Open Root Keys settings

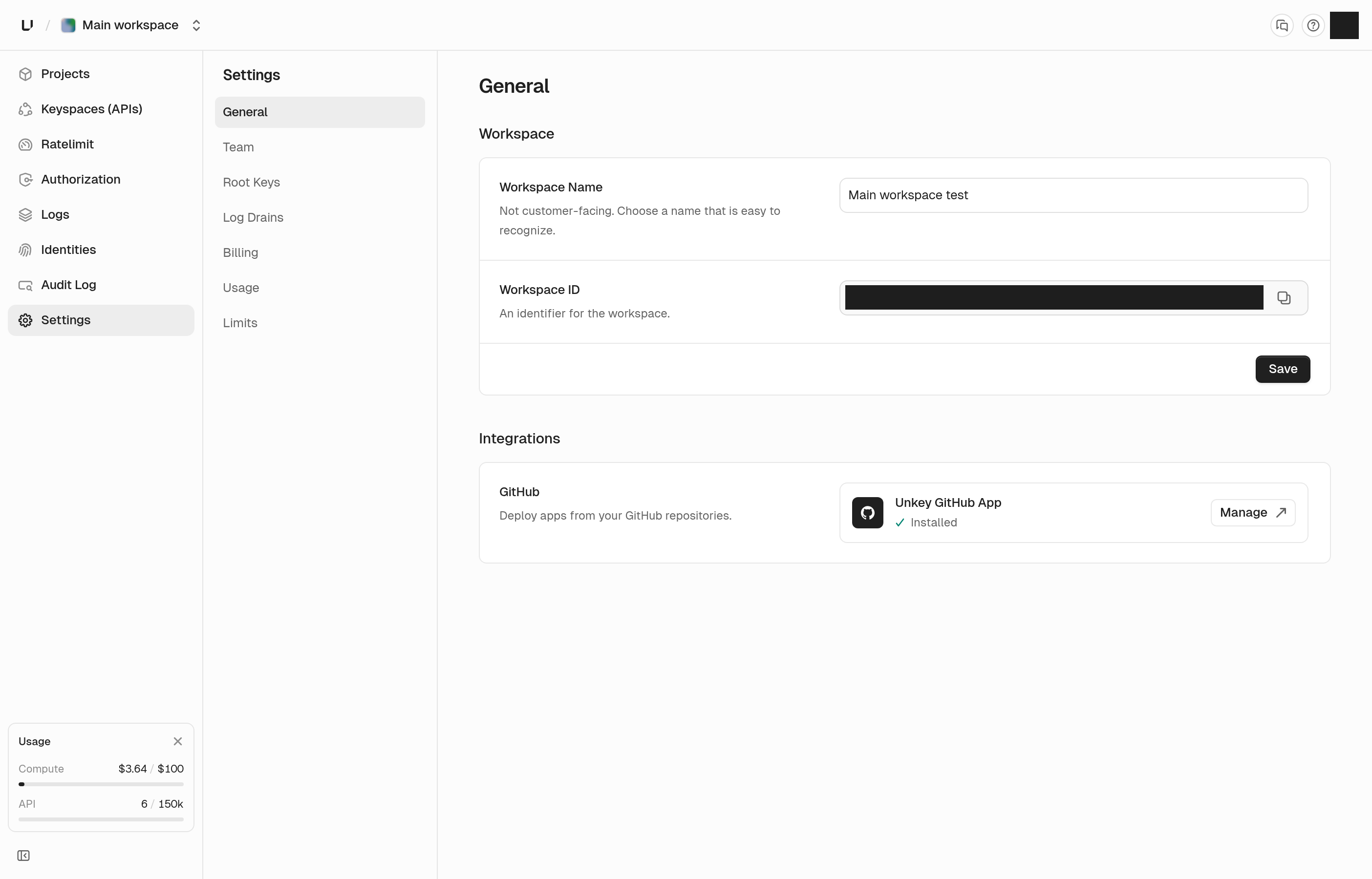click(320, 182)
